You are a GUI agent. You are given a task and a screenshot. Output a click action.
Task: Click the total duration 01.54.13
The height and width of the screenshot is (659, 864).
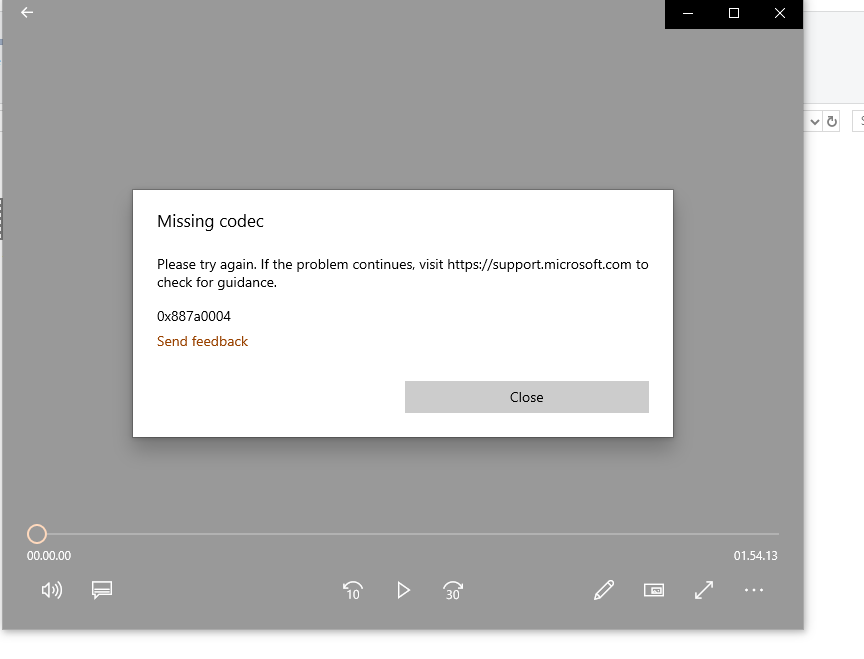click(x=755, y=555)
